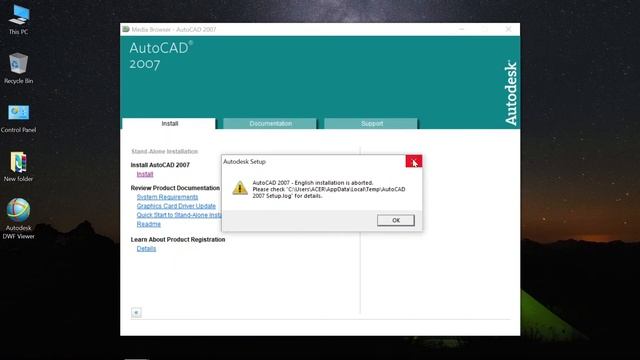
Task: Launch Autodesk DWF Viewer desktop icon
Action: pos(18,218)
